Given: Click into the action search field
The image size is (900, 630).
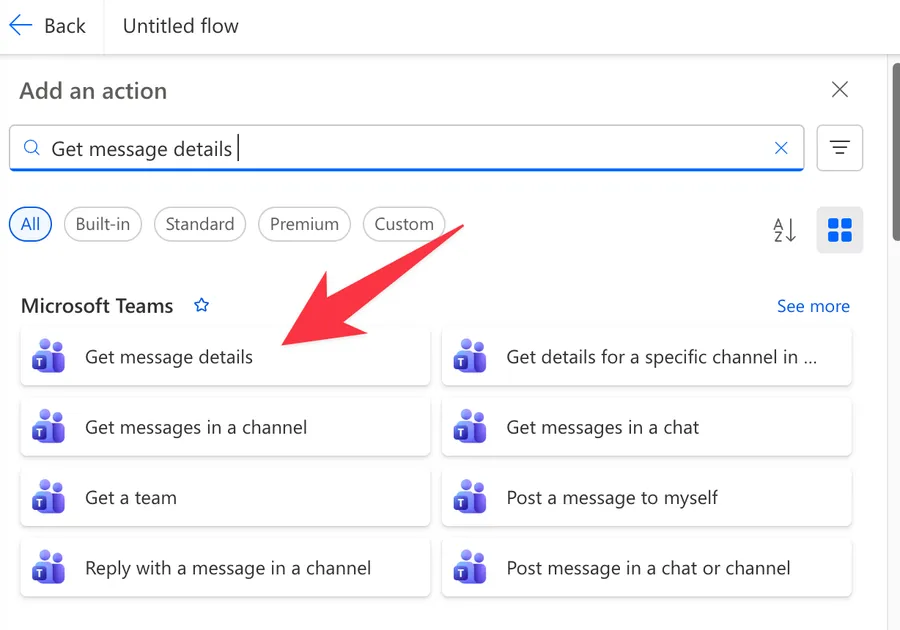Looking at the screenshot, I should click(x=406, y=148).
